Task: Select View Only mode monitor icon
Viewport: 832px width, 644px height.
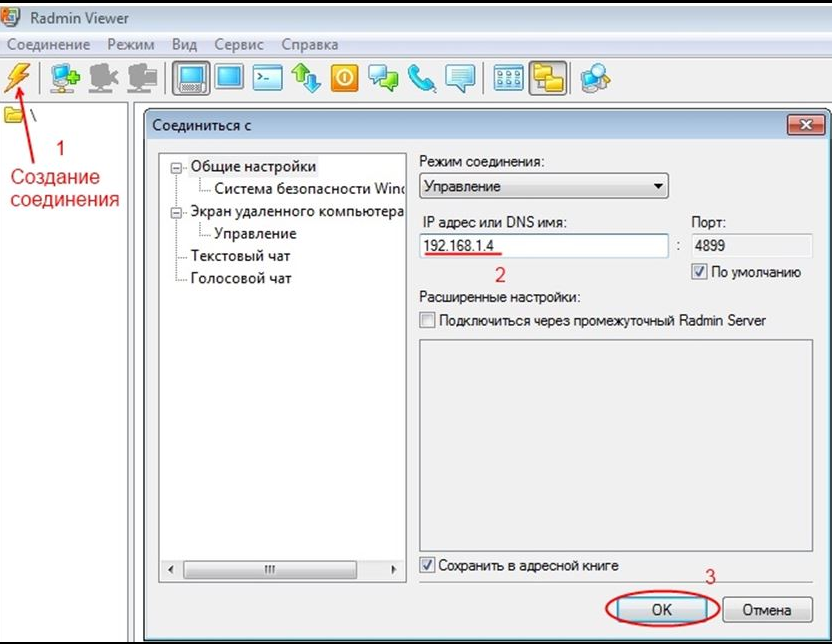Action: [x=229, y=77]
